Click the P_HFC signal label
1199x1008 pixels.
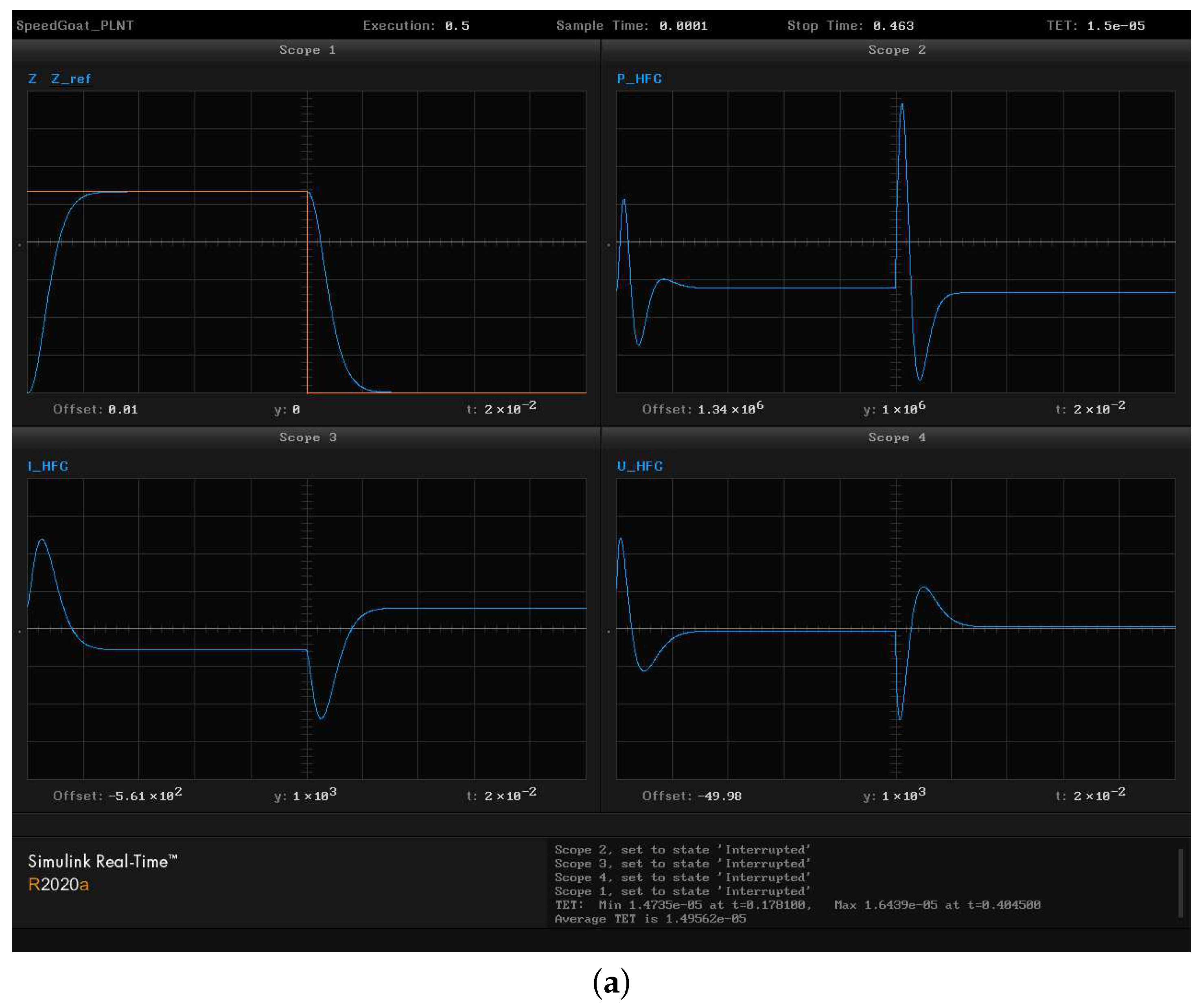point(639,79)
